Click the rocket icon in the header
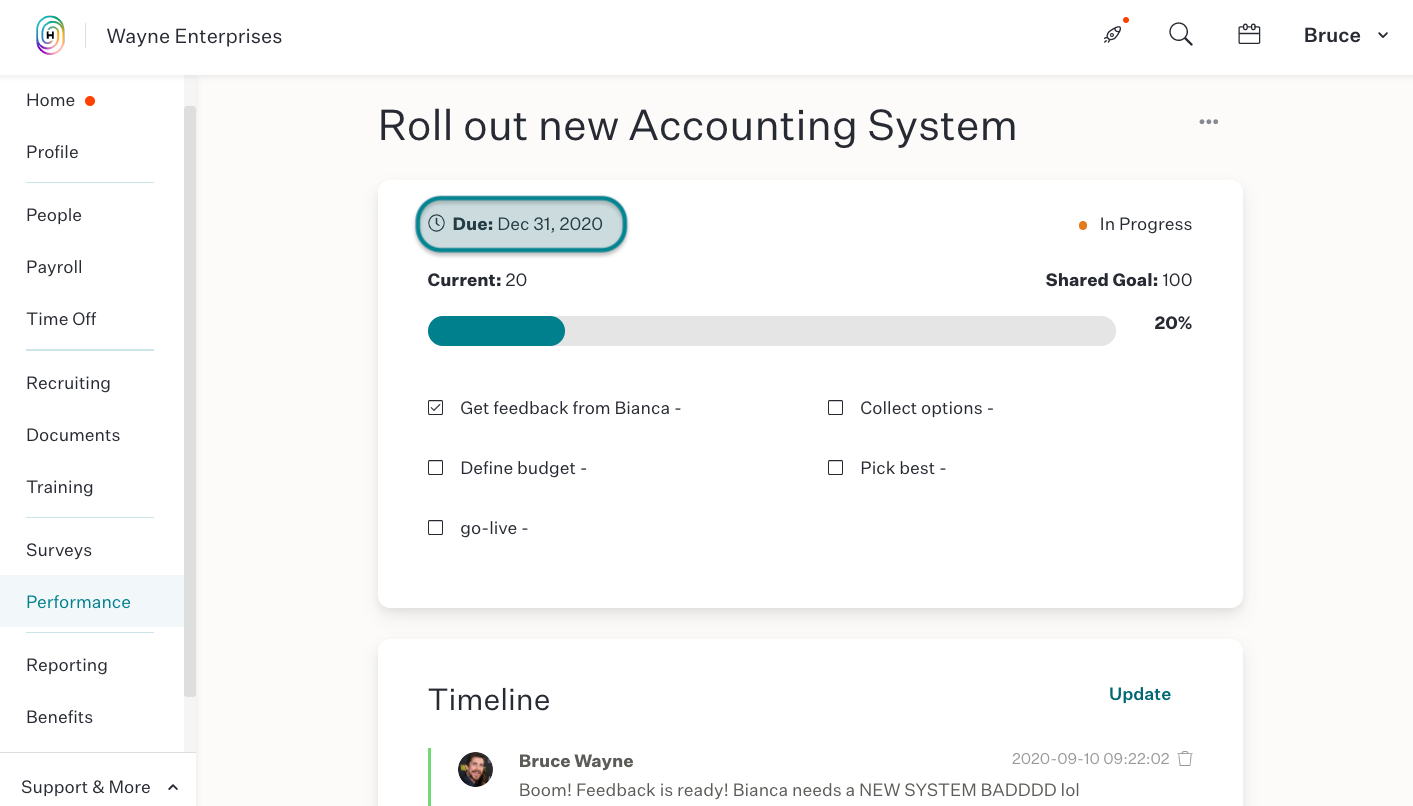The width and height of the screenshot is (1413, 806). pyautogui.click(x=1113, y=35)
